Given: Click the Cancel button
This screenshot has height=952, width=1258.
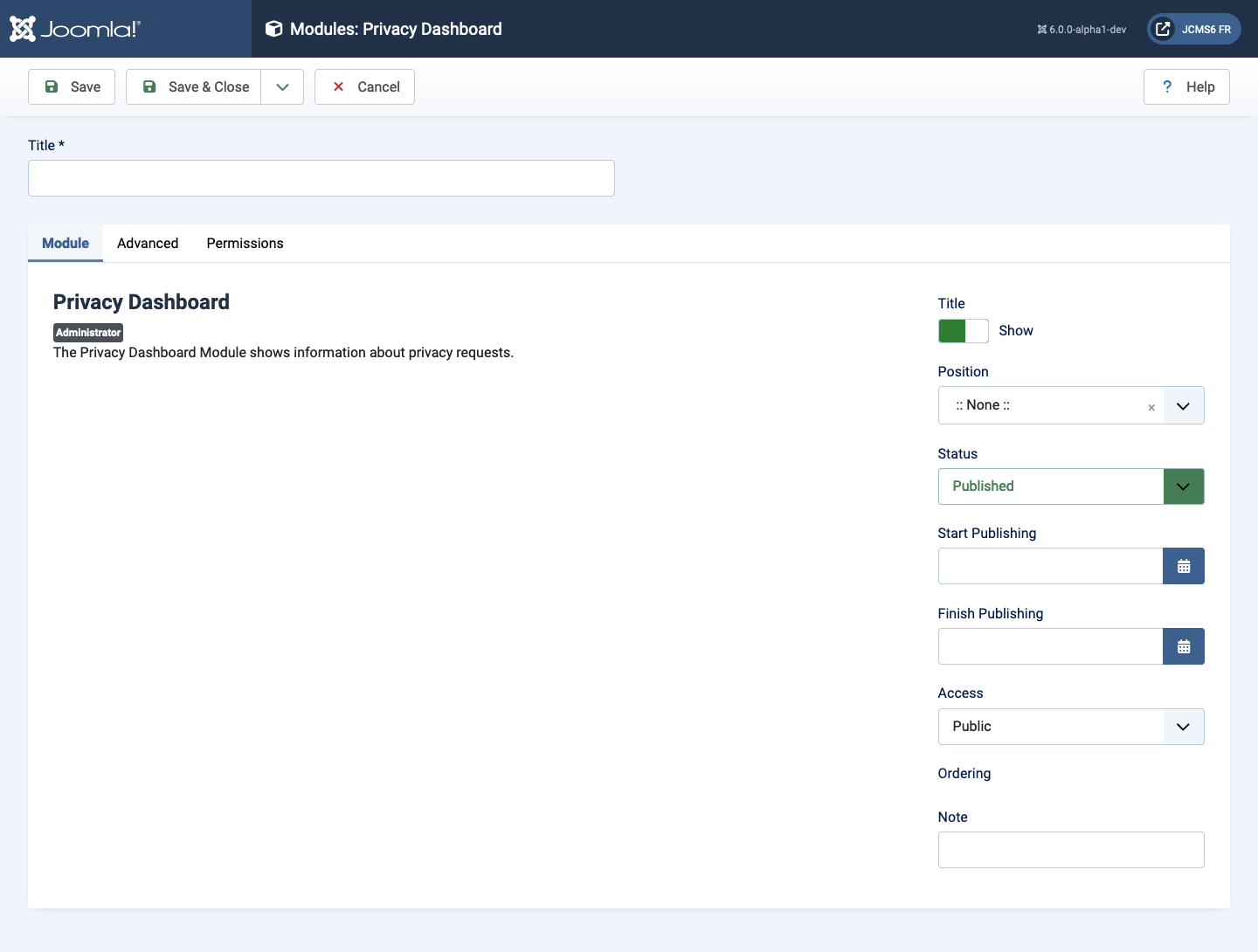Looking at the screenshot, I should point(364,86).
